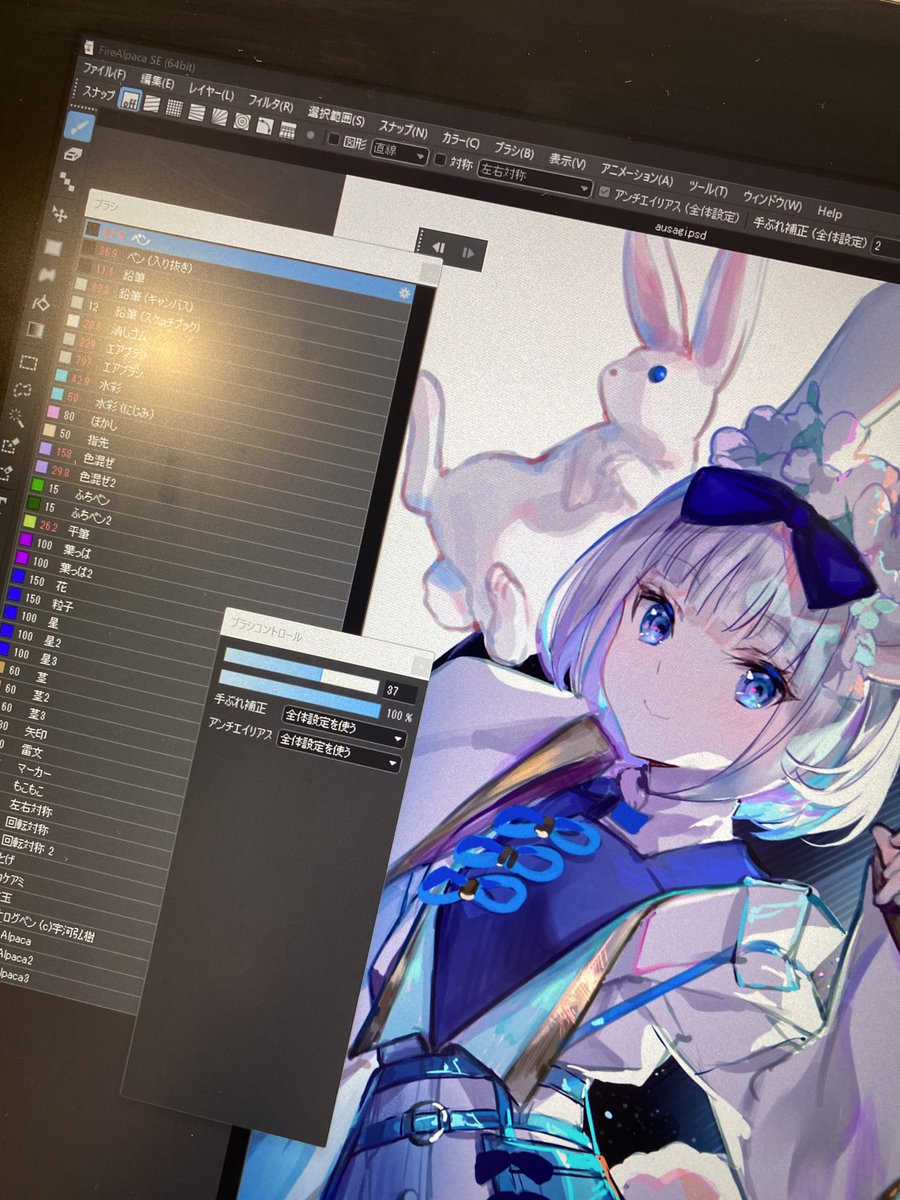Toggle the 対称 symmetry checkbox
Screen dimensions: 900x1200
tap(440, 161)
